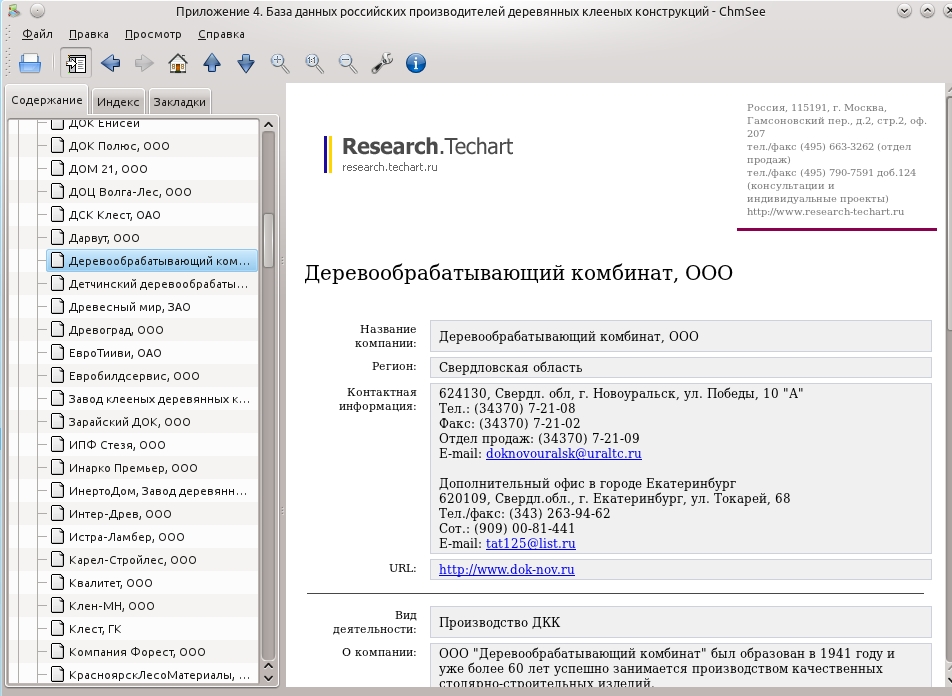Select Древоград, ООО in contents

(x=116, y=330)
